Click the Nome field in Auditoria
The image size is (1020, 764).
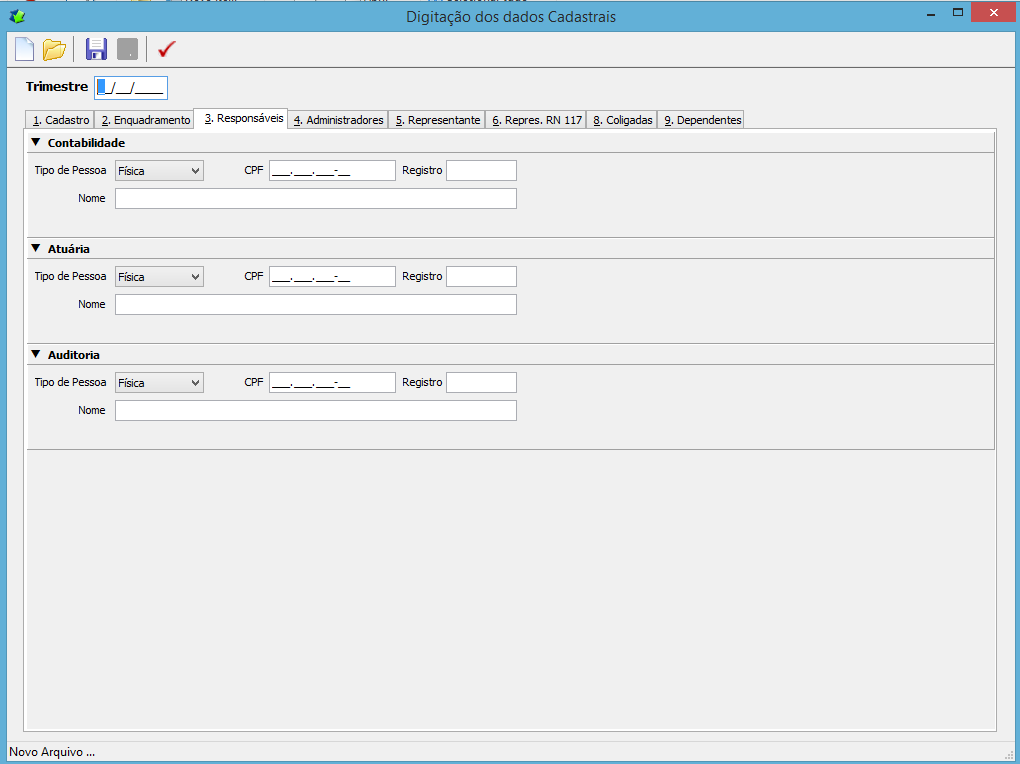(316, 411)
